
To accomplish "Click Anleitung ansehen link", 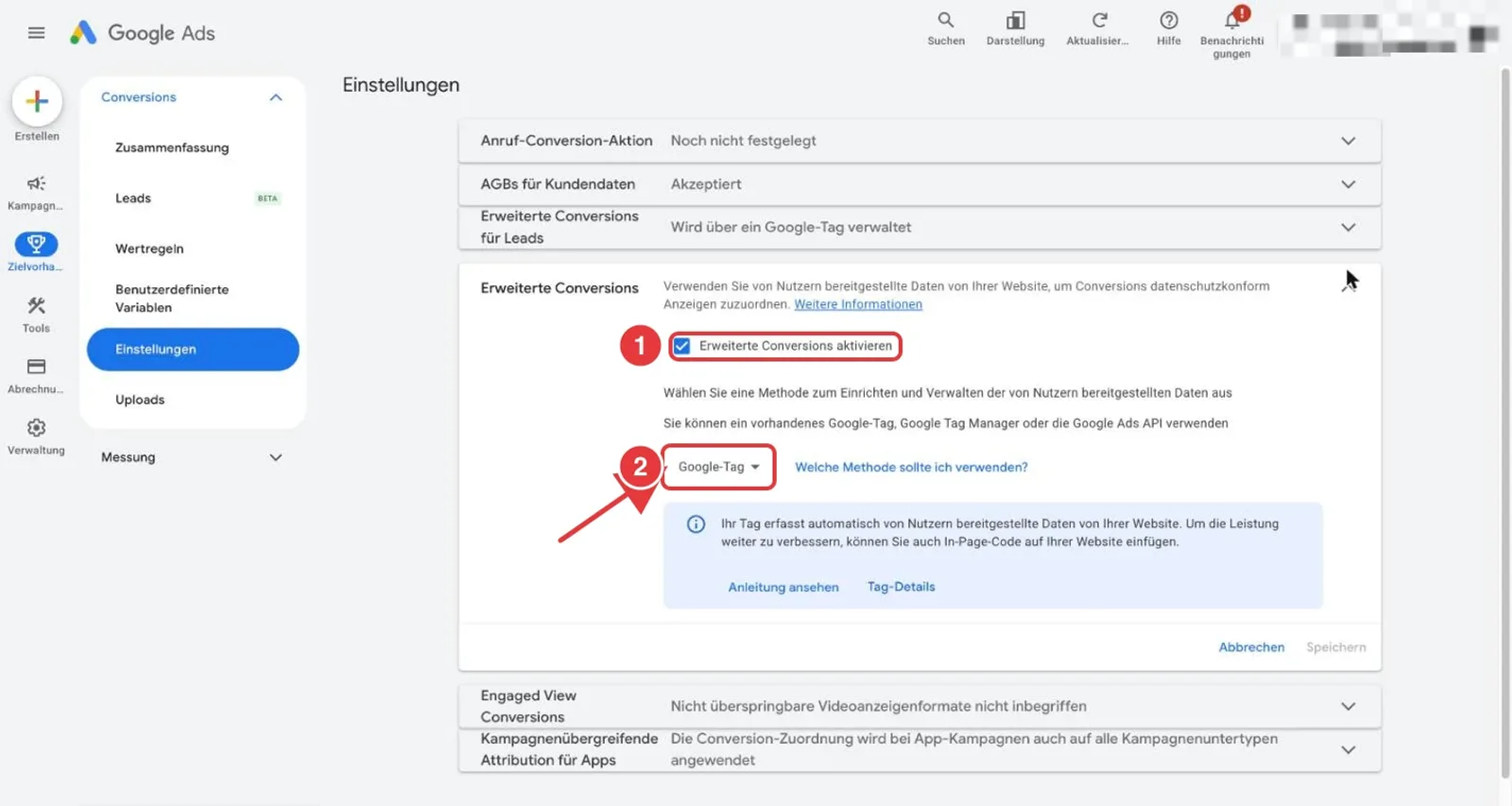I will tap(783, 587).
